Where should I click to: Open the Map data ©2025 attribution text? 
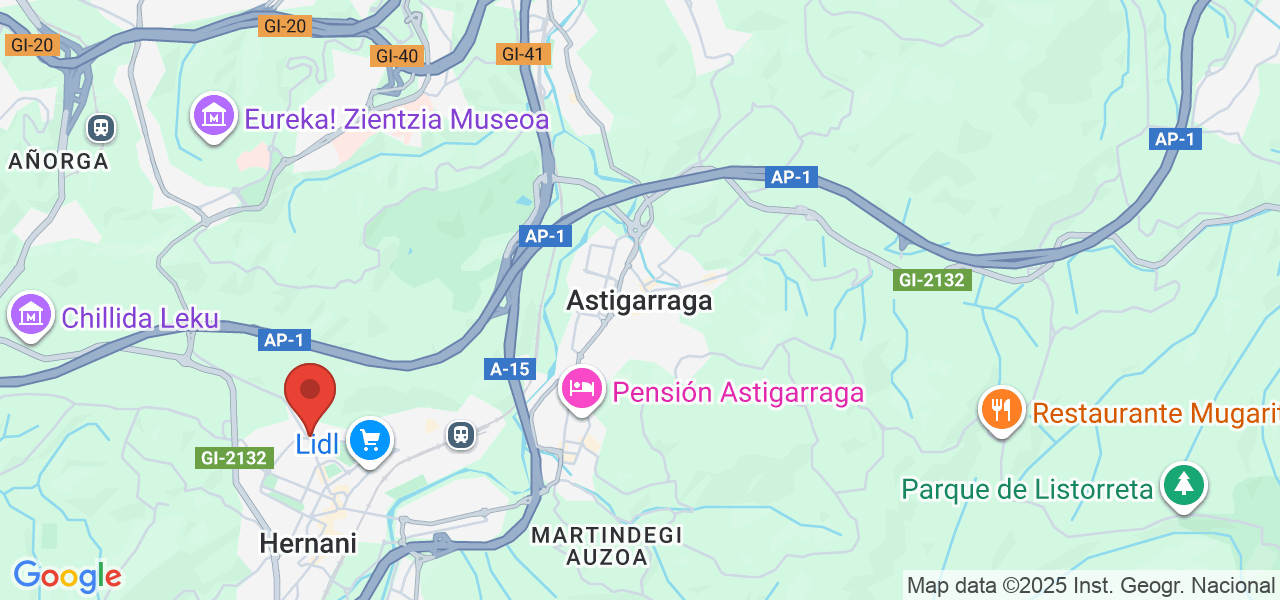click(1090, 585)
